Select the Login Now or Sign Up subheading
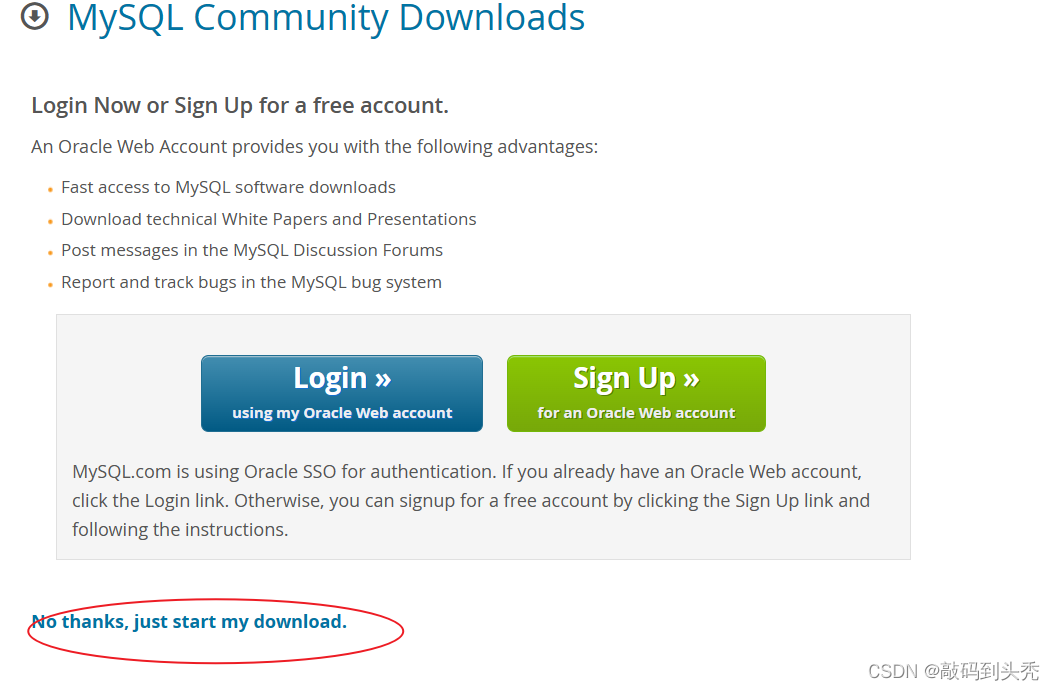1055x690 pixels. (x=240, y=106)
